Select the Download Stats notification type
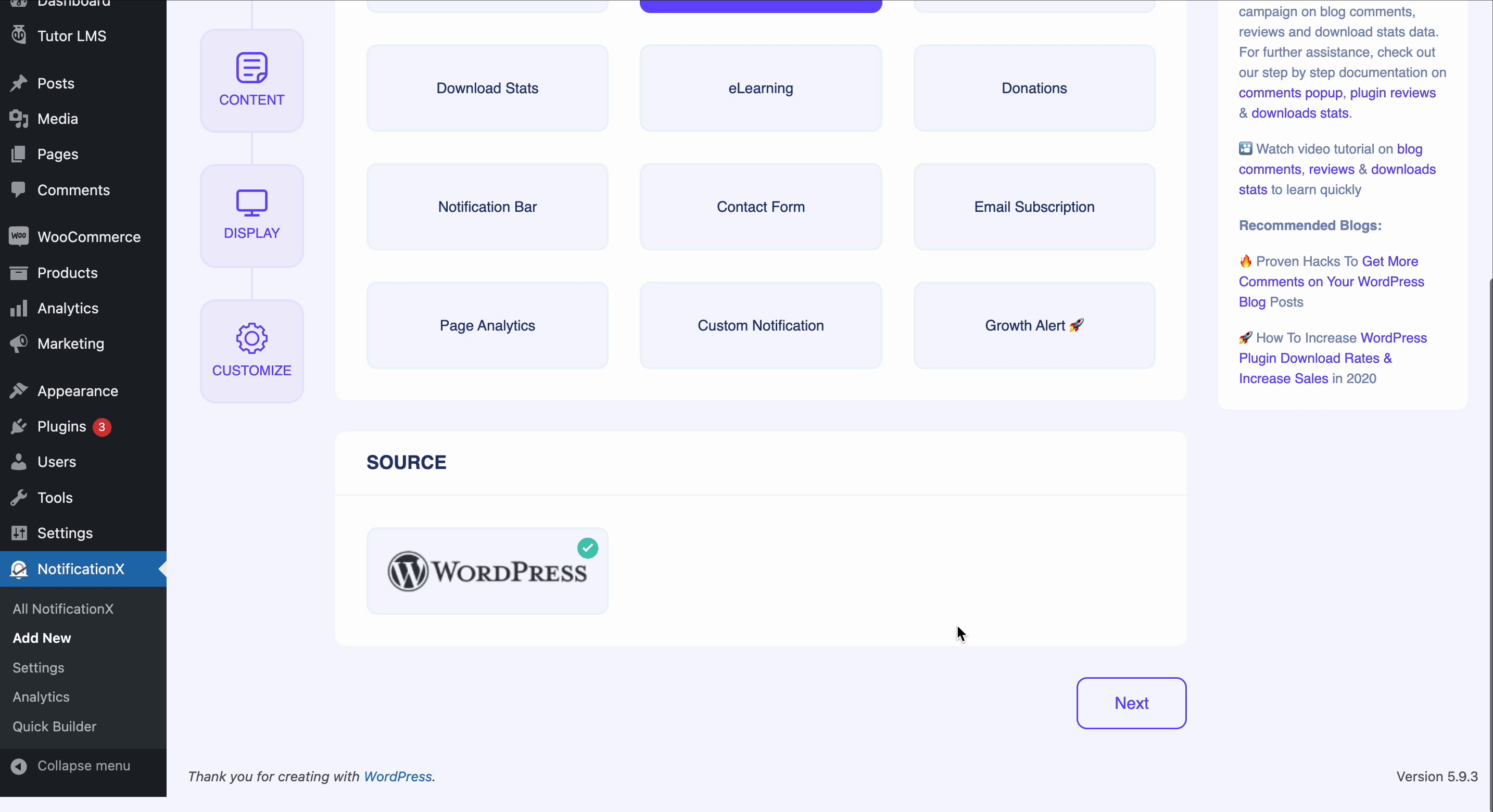 tap(487, 88)
